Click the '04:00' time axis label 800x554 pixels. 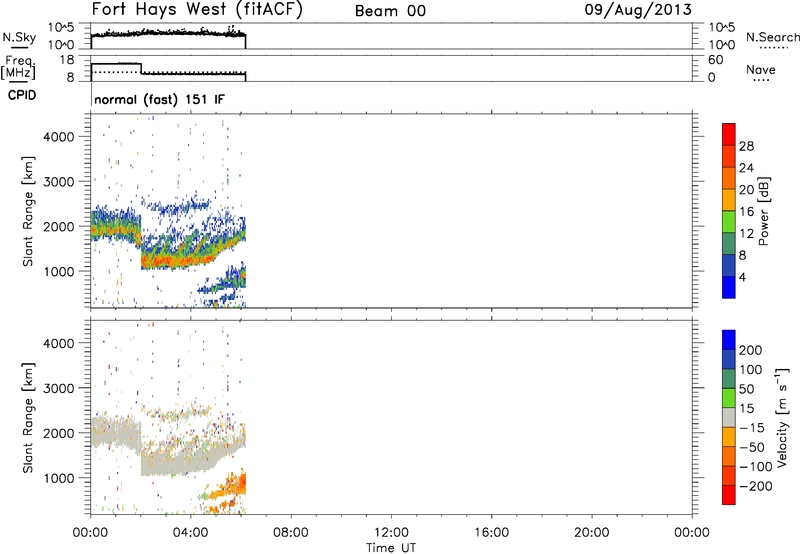coord(190,533)
